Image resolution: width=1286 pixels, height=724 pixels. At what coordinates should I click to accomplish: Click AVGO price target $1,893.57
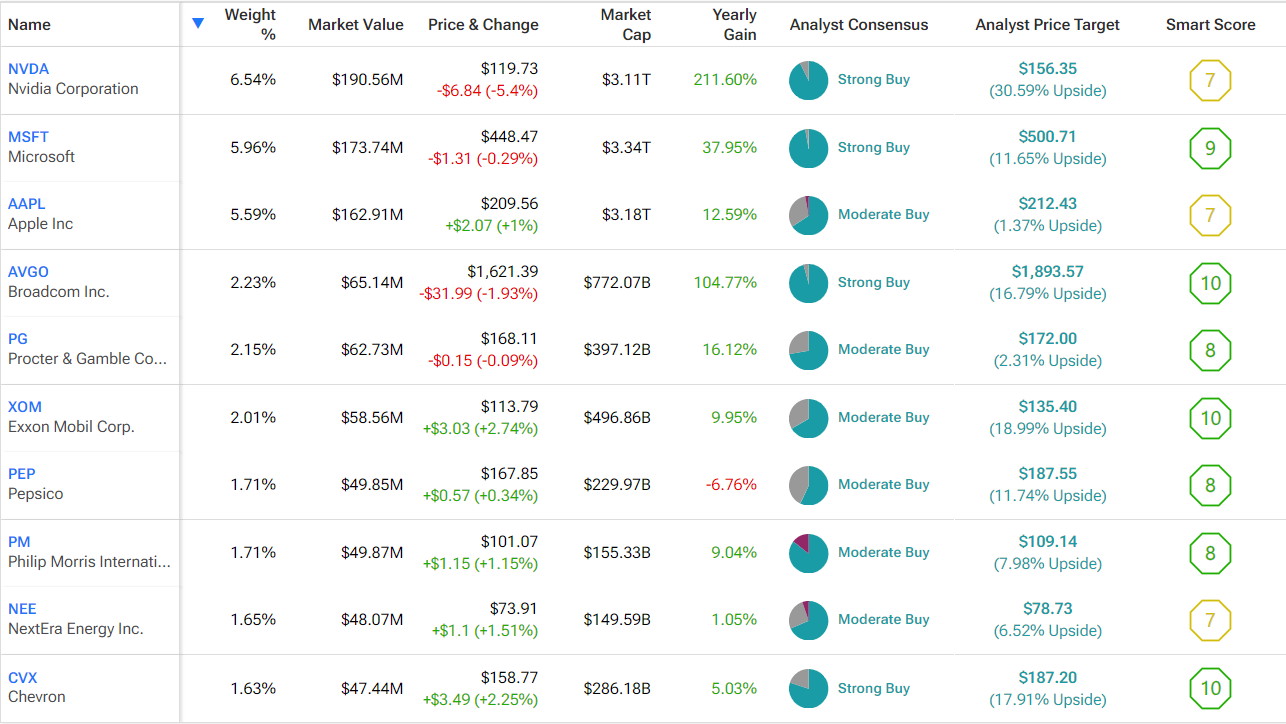point(1048,272)
